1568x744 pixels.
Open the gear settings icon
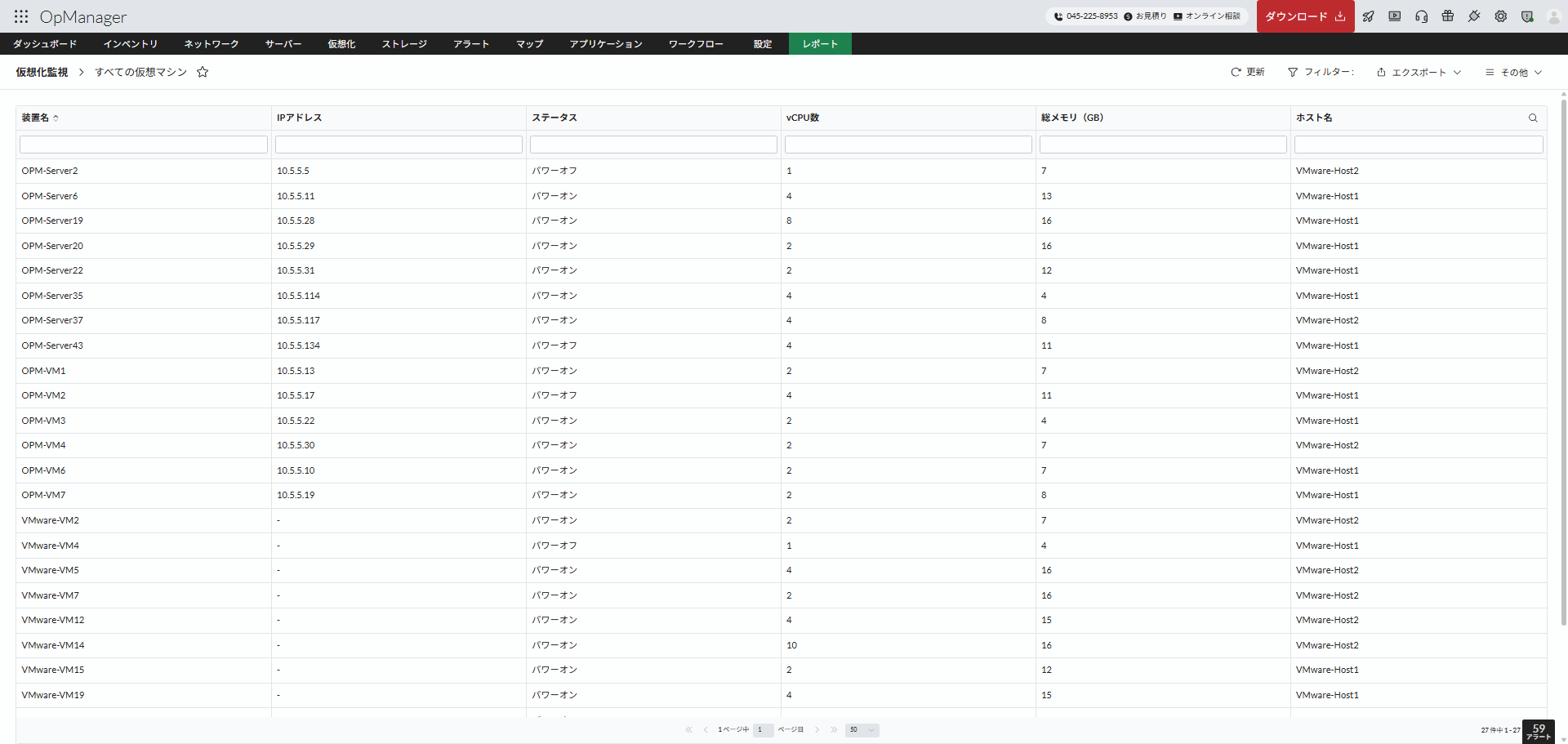coord(1501,16)
